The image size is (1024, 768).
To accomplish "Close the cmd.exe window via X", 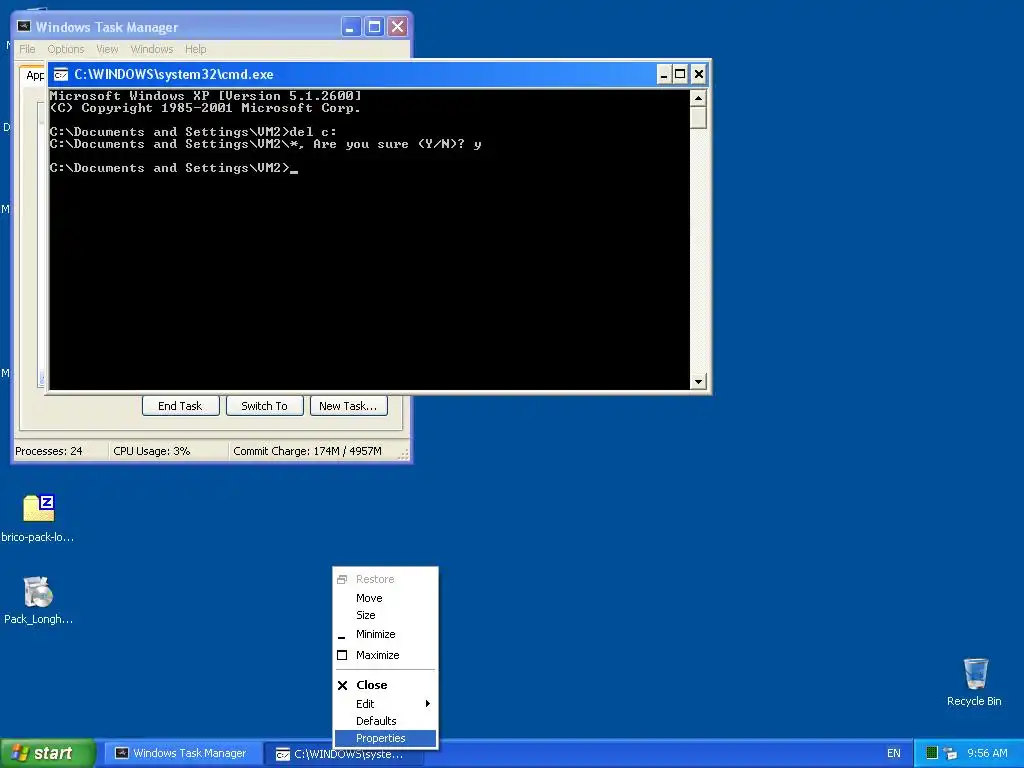I will click(698, 74).
